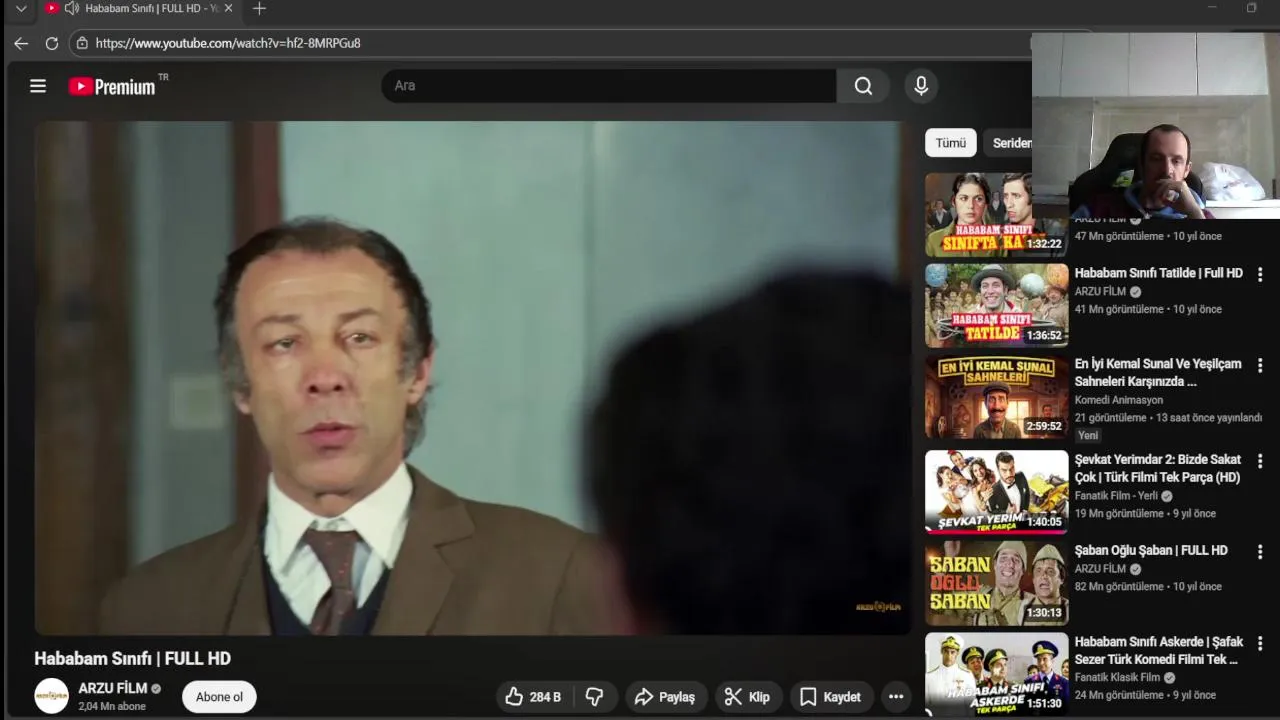Select the Tümü filter chip
The image size is (1280, 720).
coord(951,143)
